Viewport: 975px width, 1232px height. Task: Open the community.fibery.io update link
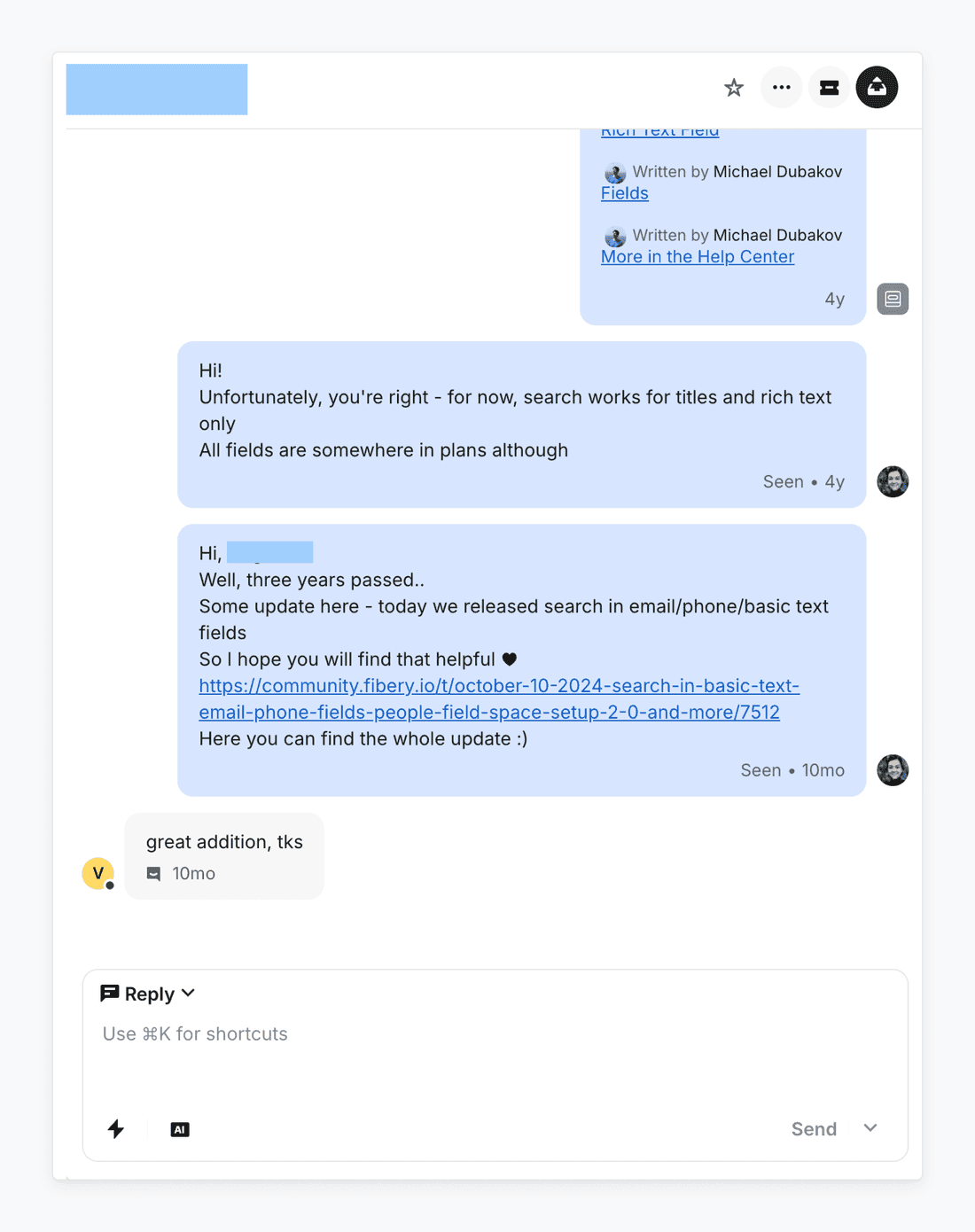(x=498, y=699)
